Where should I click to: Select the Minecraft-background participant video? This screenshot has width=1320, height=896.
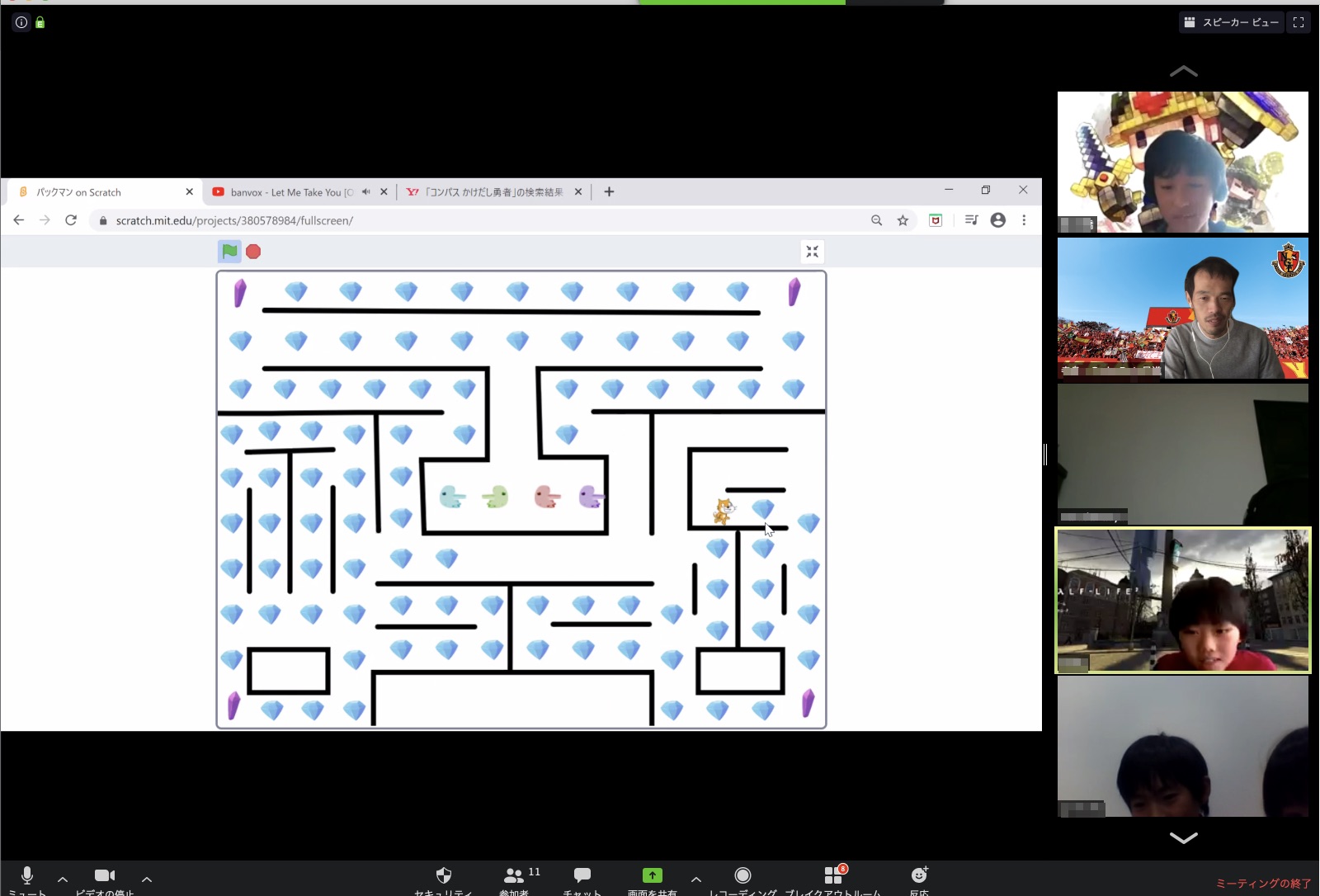pyautogui.click(x=1183, y=162)
